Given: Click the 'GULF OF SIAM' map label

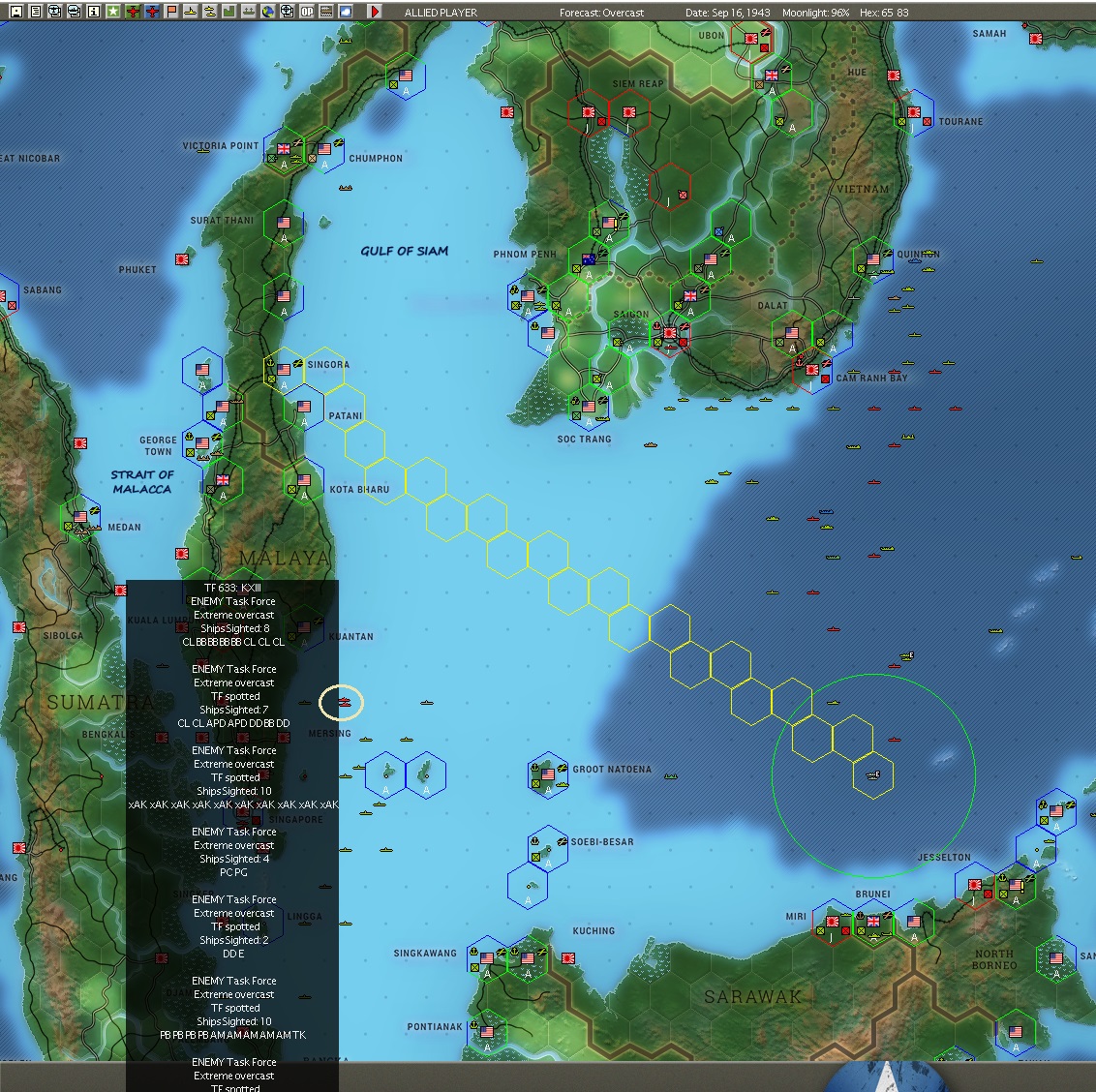Looking at the screenshot, I should point(404,251).
